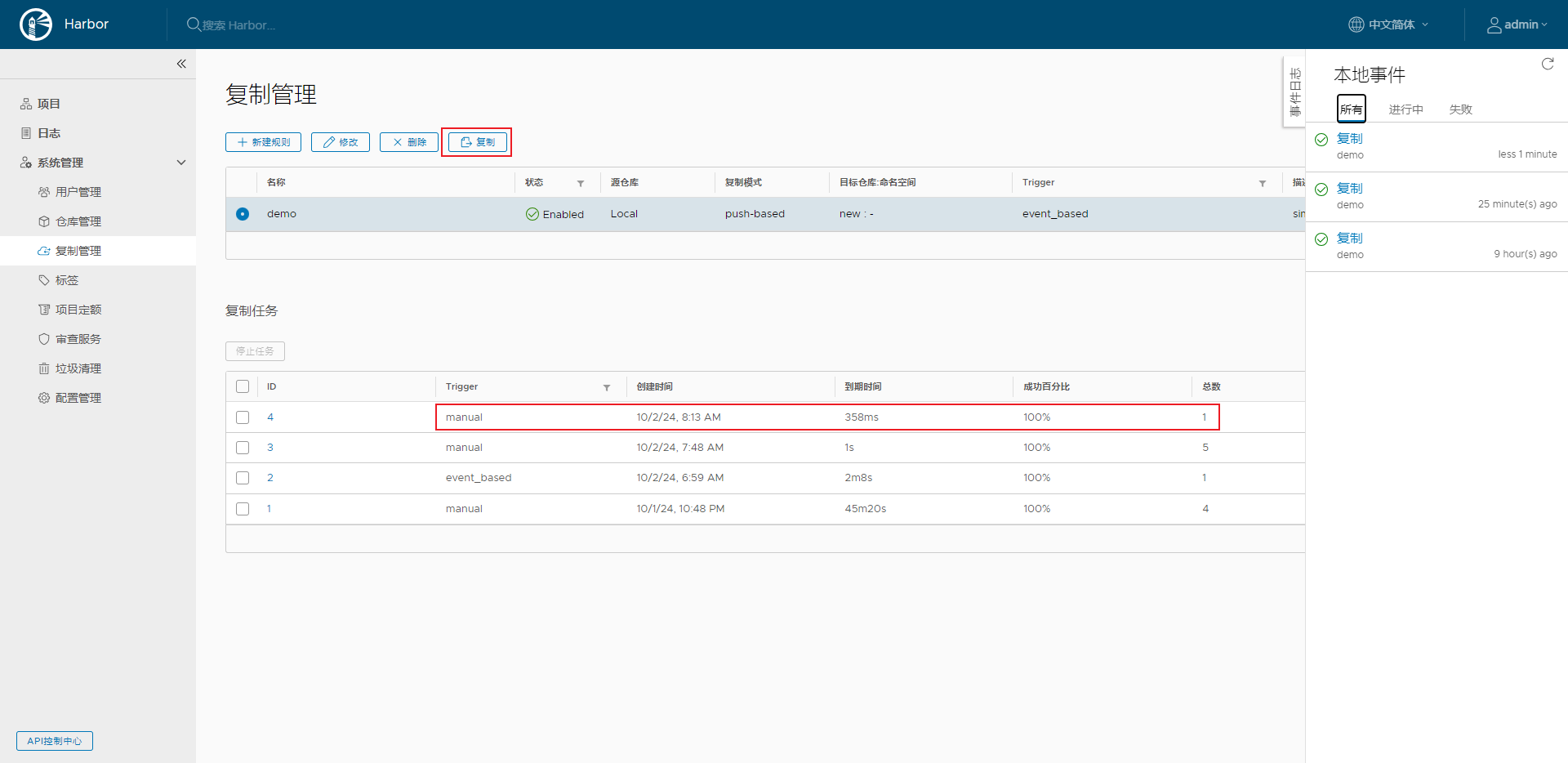The width and height of the screenshot is (1568, 763).
Task: Click the 停止任务 button
Action: pyautogui.click(x=255, y=351)
